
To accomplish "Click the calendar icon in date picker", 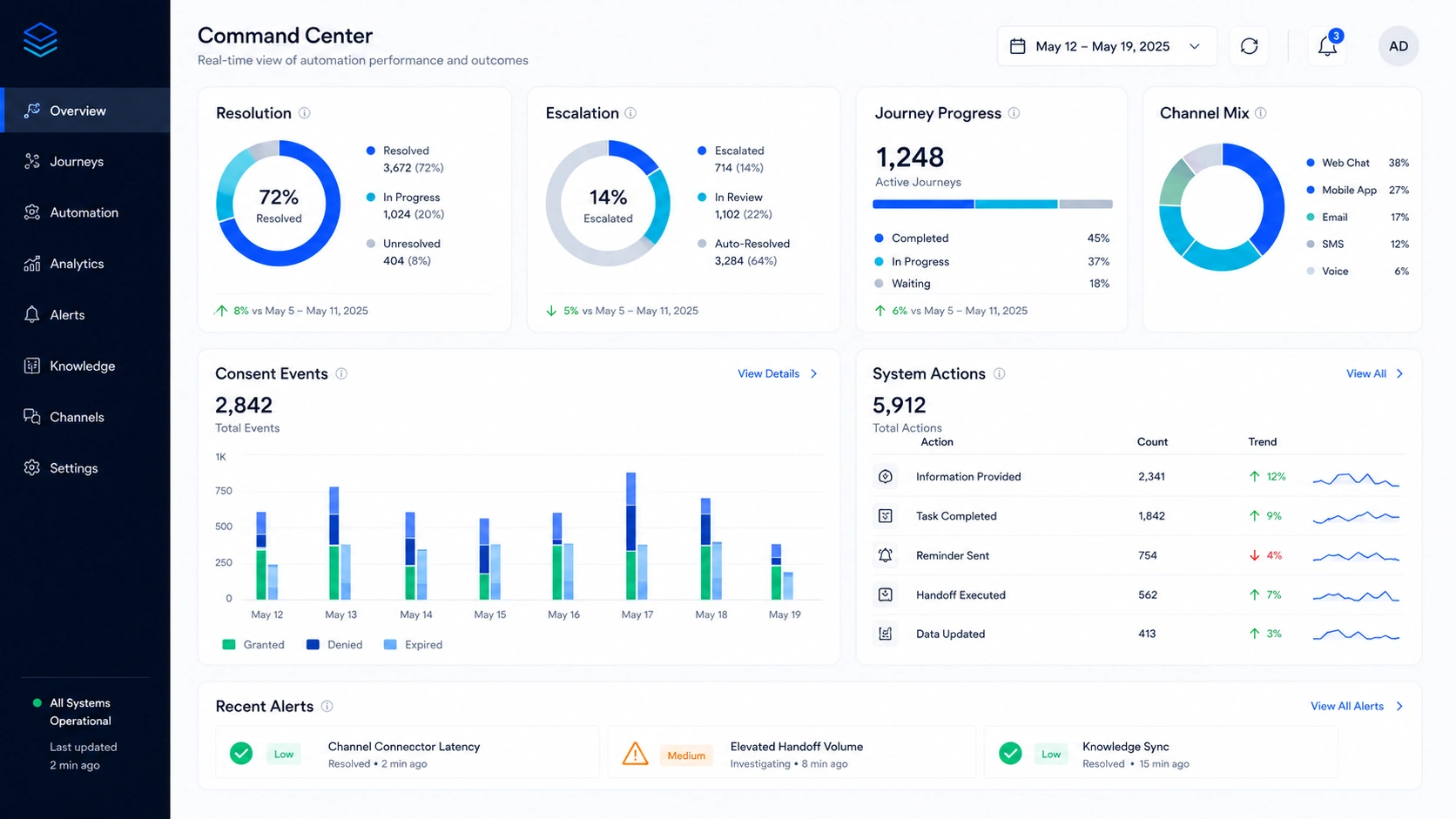I will pos(1017,46).
